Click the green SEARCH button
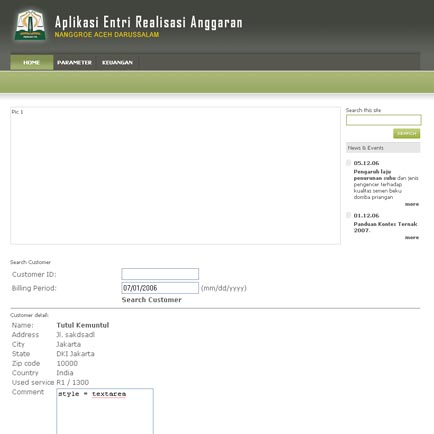Screen dimensions: 434x434 click(x=407, y=133)
